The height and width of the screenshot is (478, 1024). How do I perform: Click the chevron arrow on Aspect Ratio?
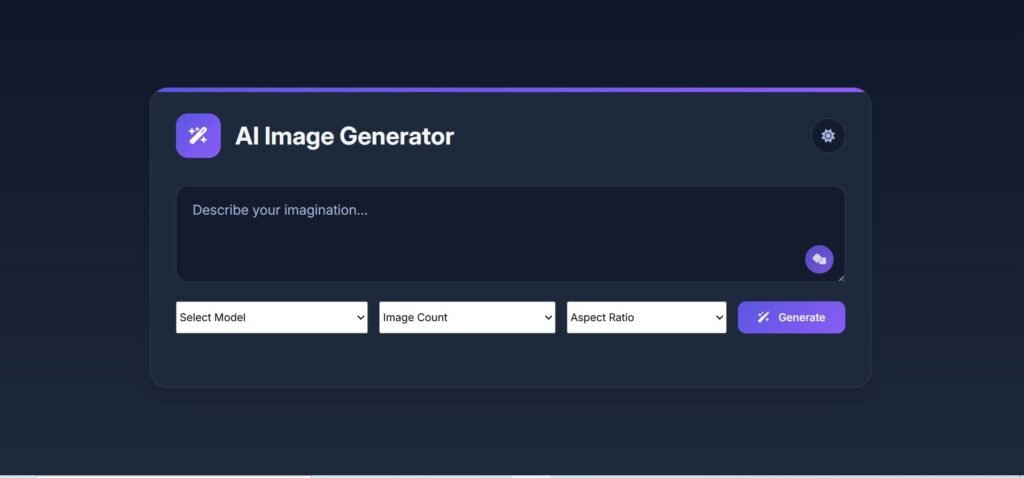tap(719, 318)
